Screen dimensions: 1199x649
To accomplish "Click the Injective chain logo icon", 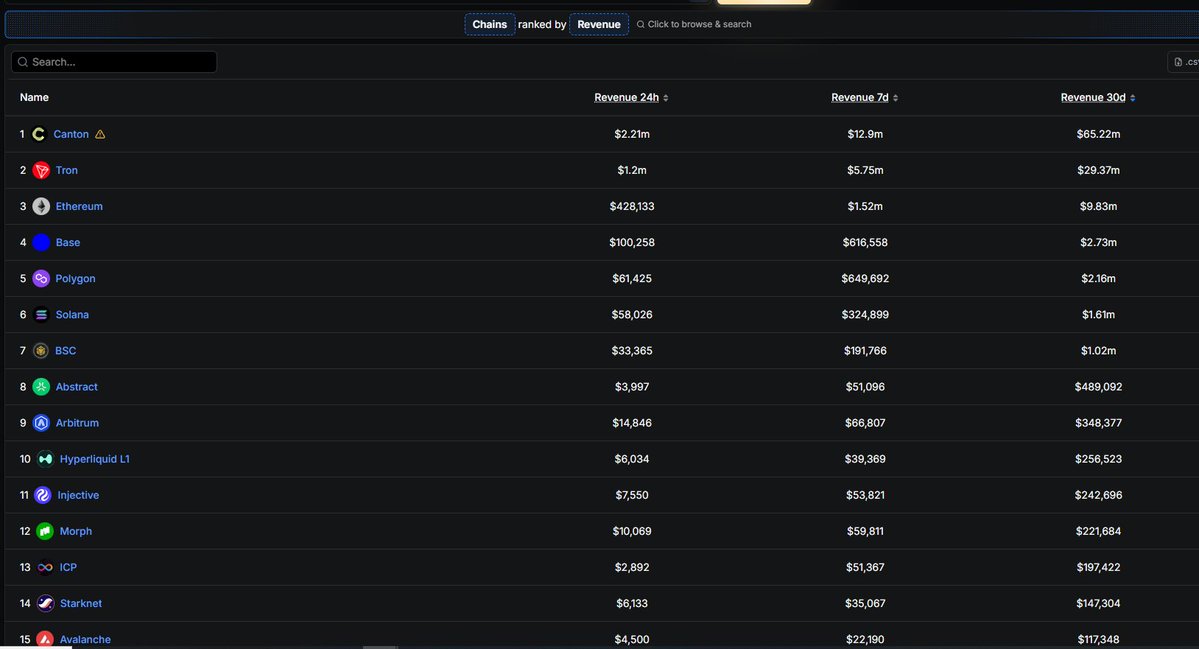I will coord(43,495).
